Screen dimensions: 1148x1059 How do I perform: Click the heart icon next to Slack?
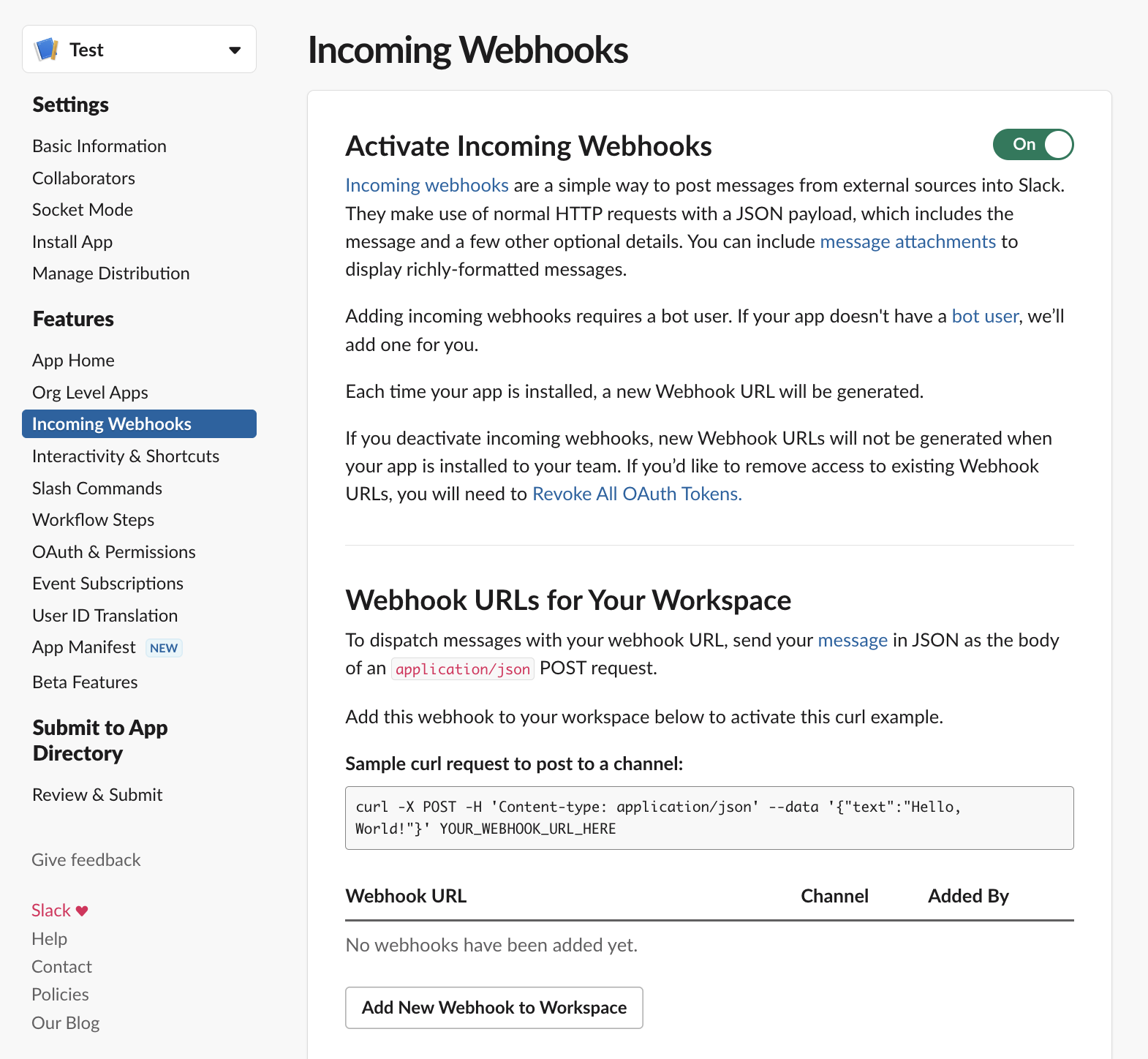point(82,911)
